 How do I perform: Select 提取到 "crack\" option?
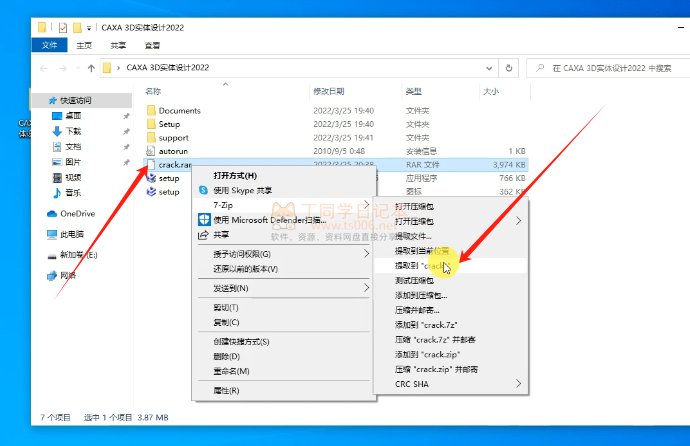[x=451, y=266]
